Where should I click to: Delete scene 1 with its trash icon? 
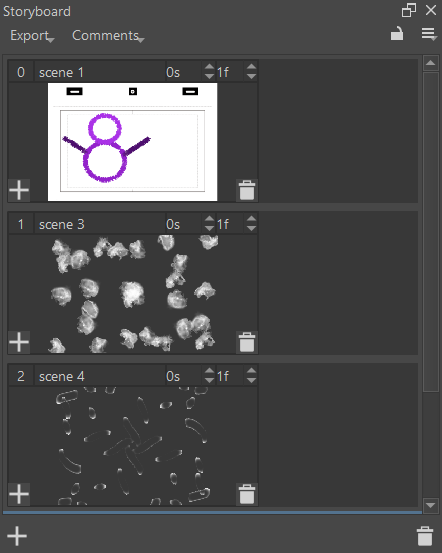click(x=247, y=190)
